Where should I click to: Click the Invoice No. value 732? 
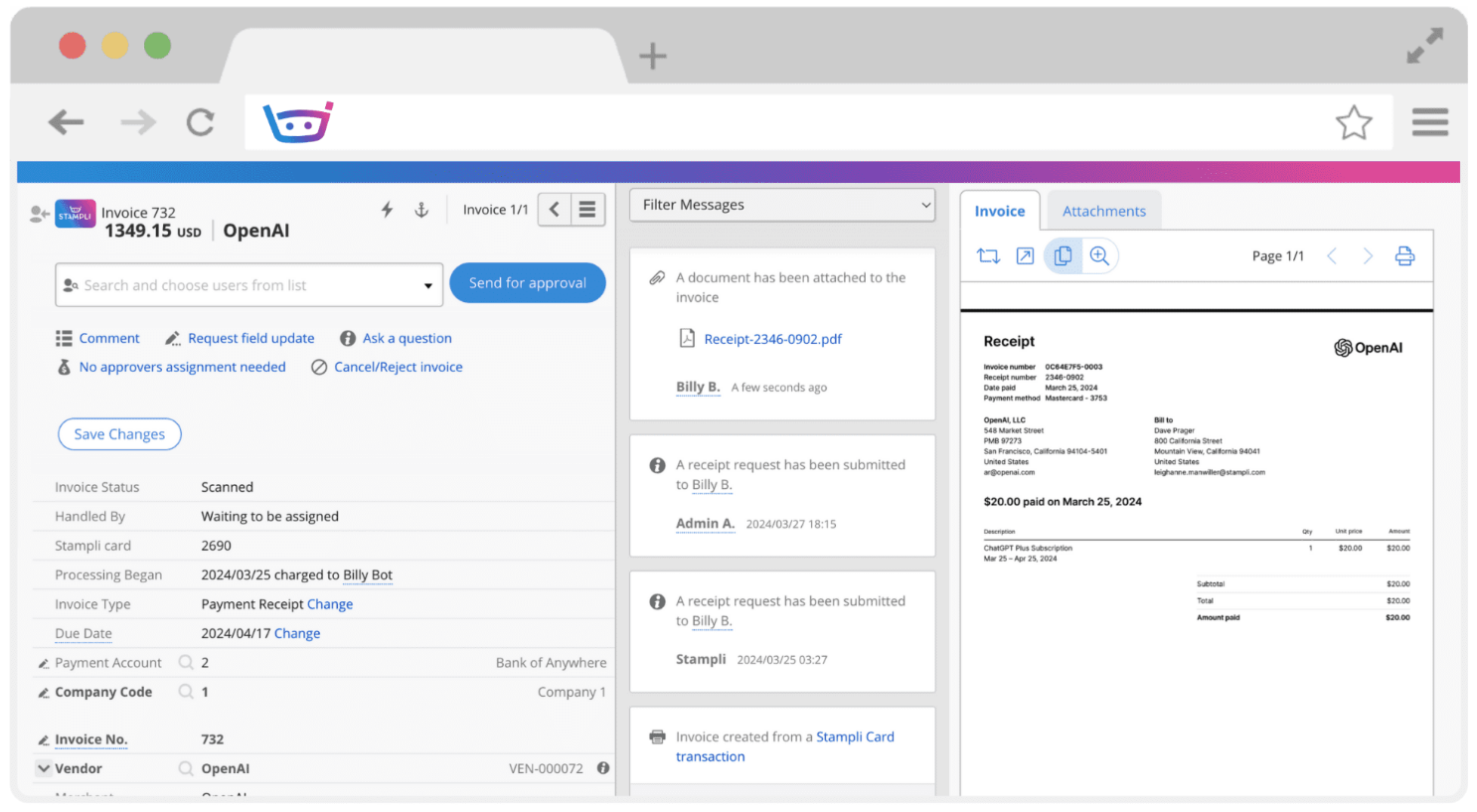click(x=213, y=739)
